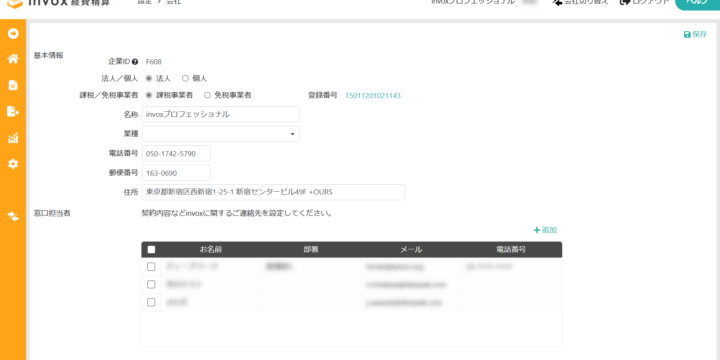720x360 pixels.
Task: Click the switch-arrows icon in the sidebar
Action: click(13, 216)
